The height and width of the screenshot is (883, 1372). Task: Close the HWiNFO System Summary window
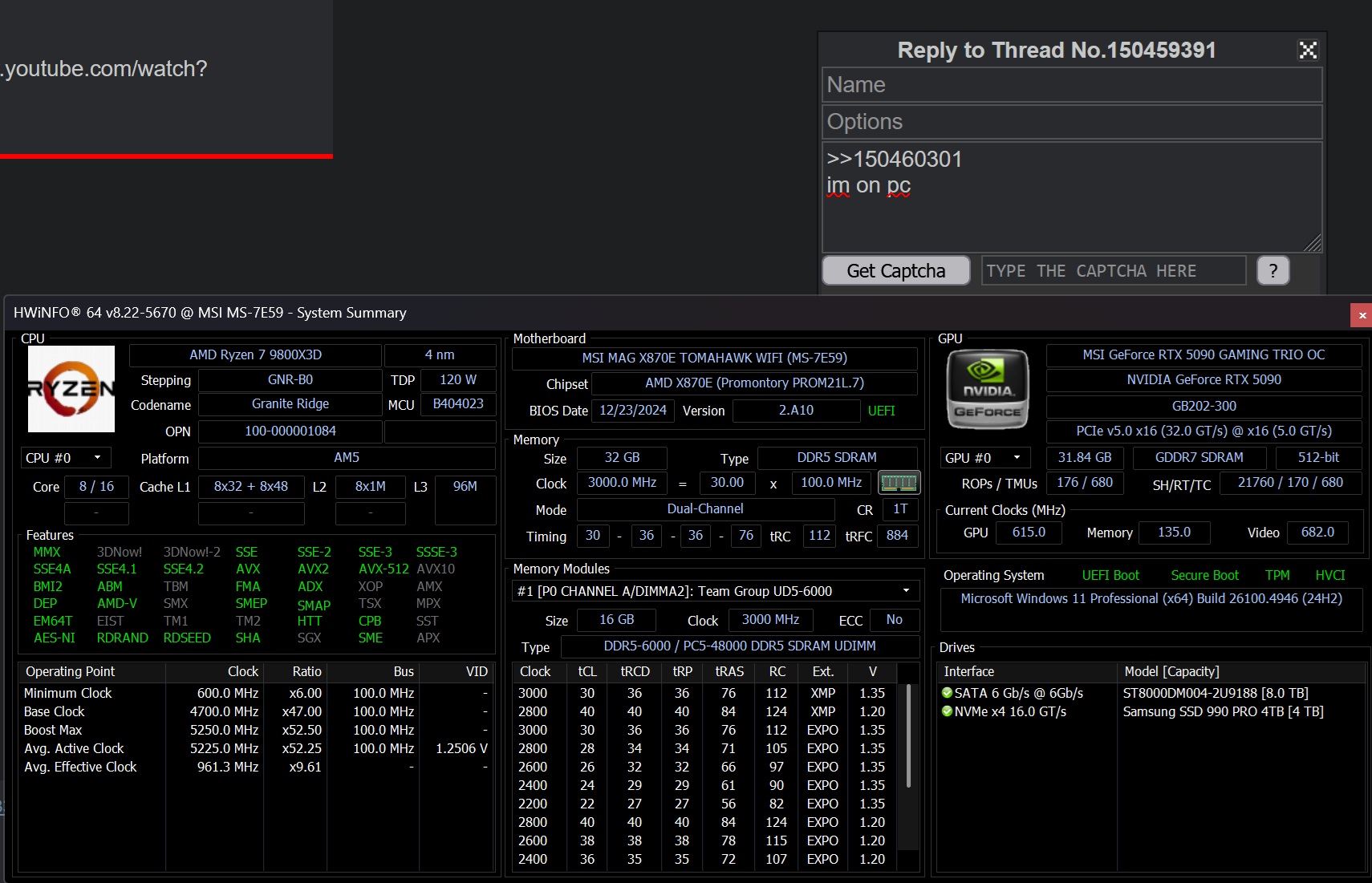[x=1362, y=315]
